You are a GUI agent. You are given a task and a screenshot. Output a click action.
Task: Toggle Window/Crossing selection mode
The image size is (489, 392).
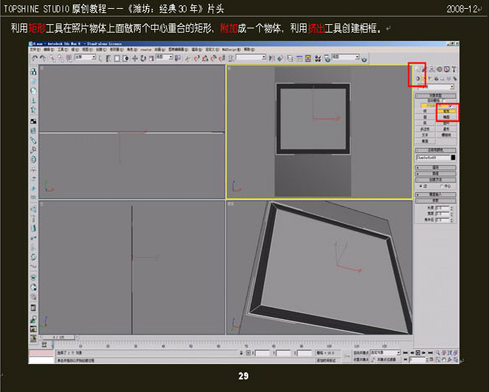click(x=125, y=58)
